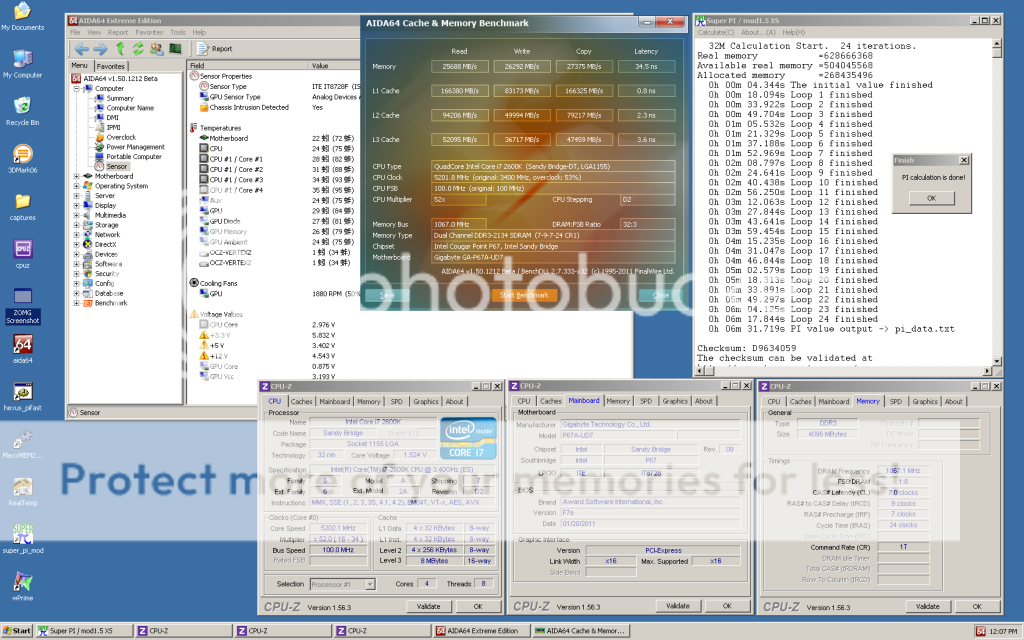Switch to AIDA64 Extreme Edition taskbar button

point(481,631)
